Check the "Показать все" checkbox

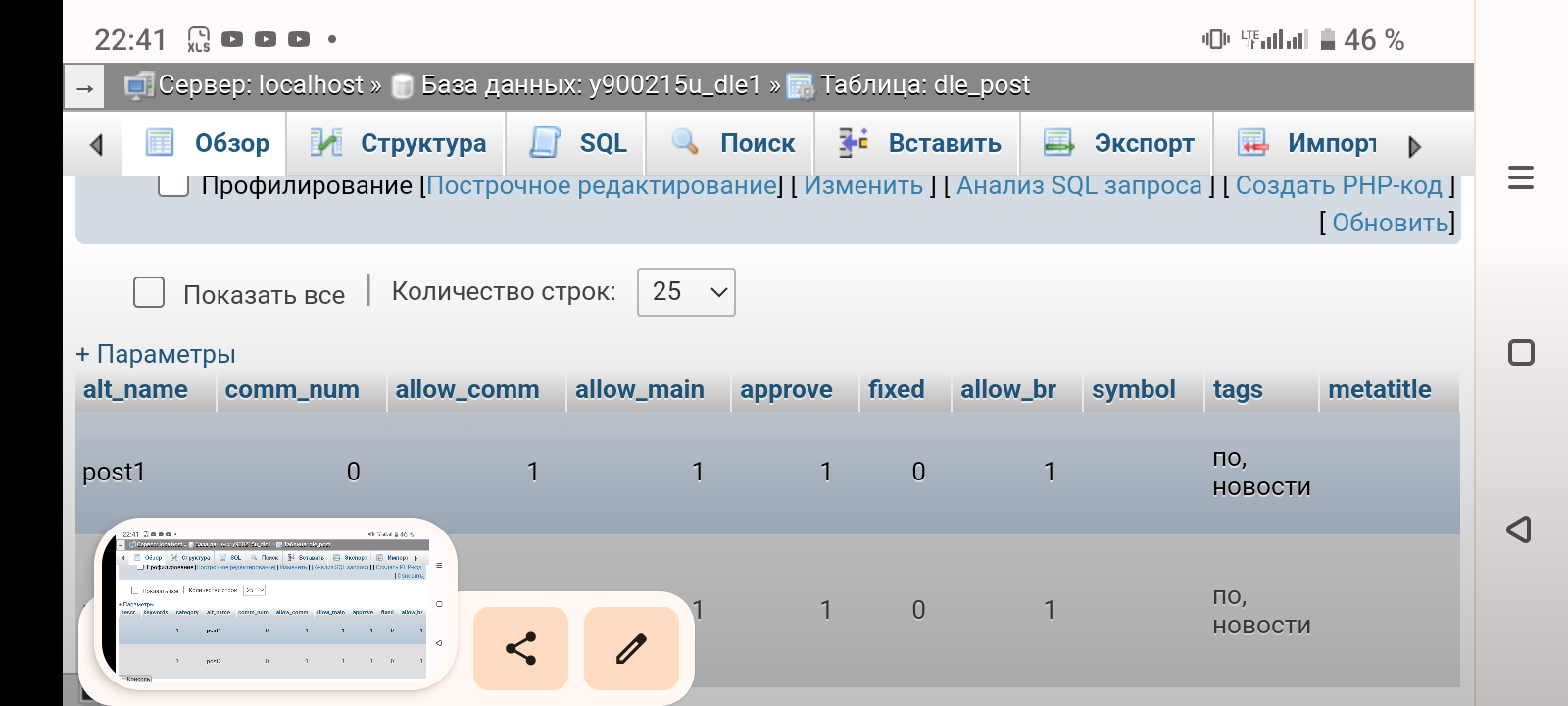[x=149, y=292]
